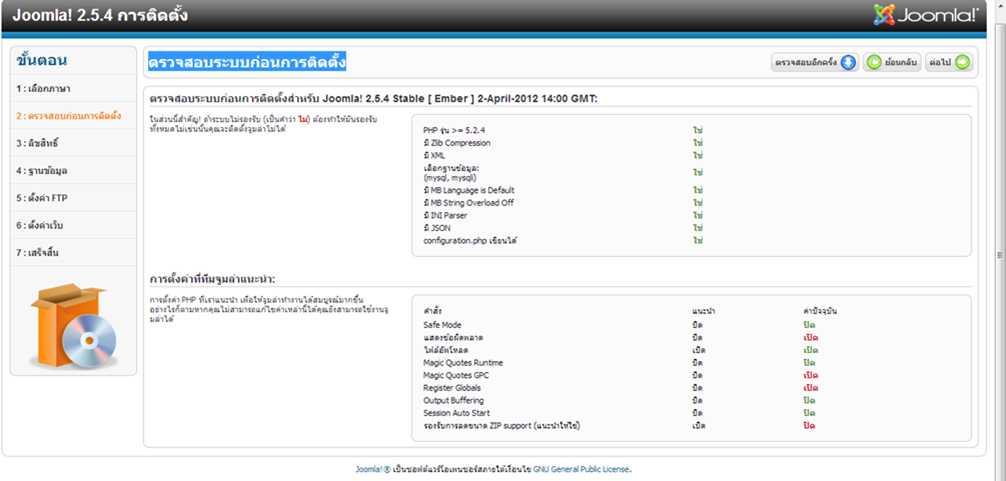Image resolution: width=1006 pixels, height=481 pixels.
Task: Click the ZIP support setting label
Action: click(x=502, y=425)
